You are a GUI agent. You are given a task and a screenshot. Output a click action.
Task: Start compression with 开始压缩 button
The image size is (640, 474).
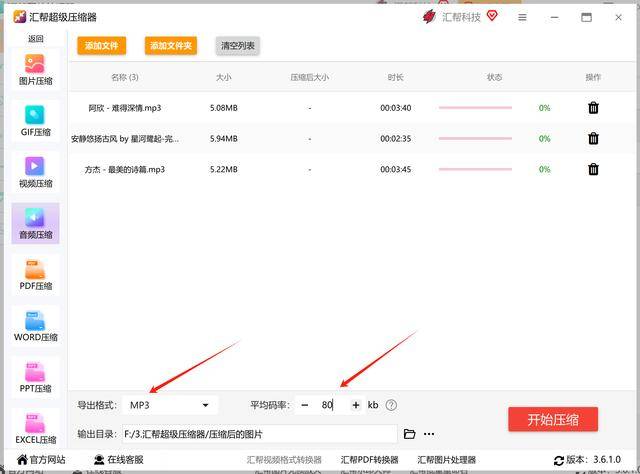[x=553, y=419]
